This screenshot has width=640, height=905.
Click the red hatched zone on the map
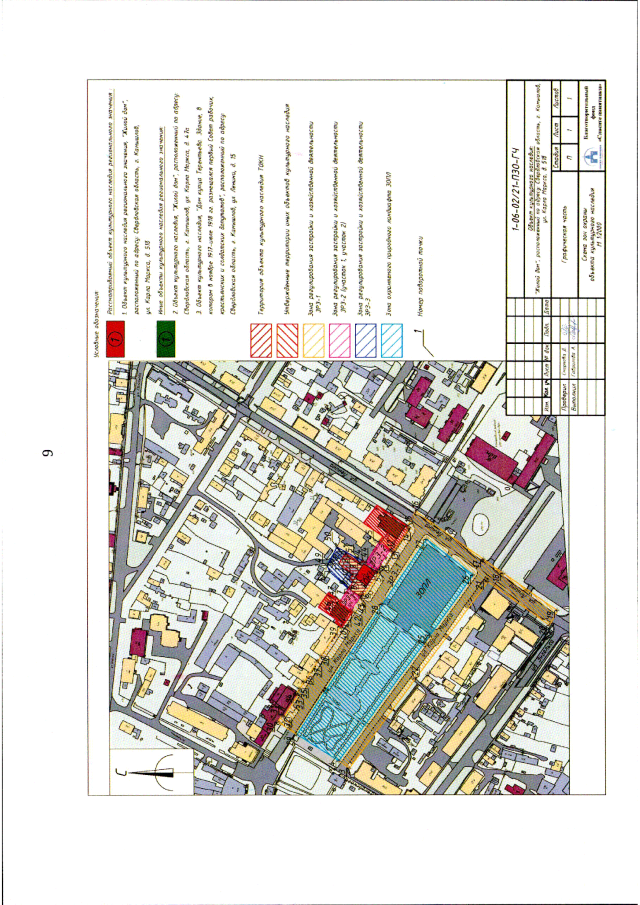pos(390,522)
